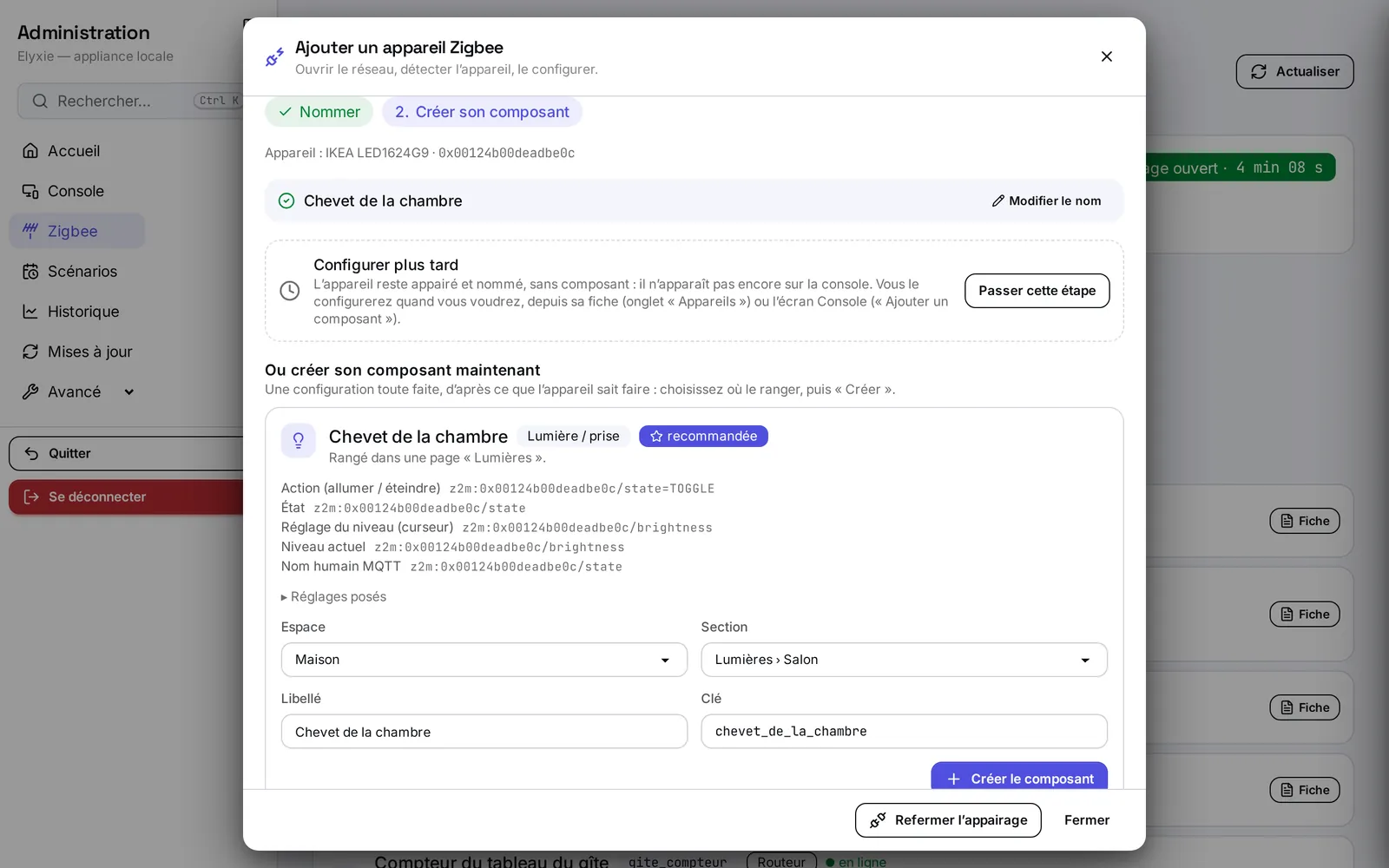Viewport: 1389px width, 868px height.
Task: Select Zigbee in the sidebar
Action: tap(76, 231)
